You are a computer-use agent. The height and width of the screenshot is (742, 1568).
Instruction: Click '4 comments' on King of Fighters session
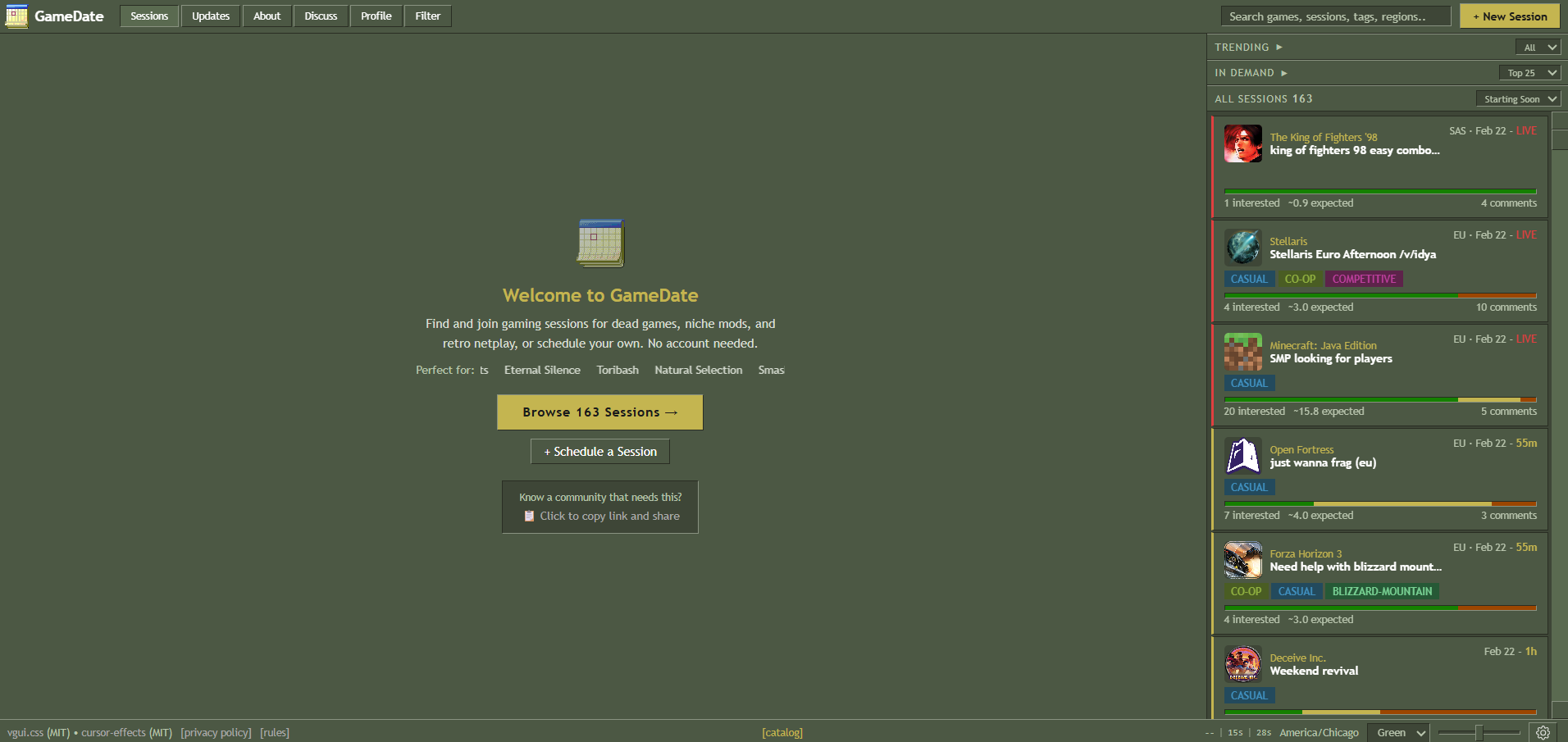[x=1509, y=203]
